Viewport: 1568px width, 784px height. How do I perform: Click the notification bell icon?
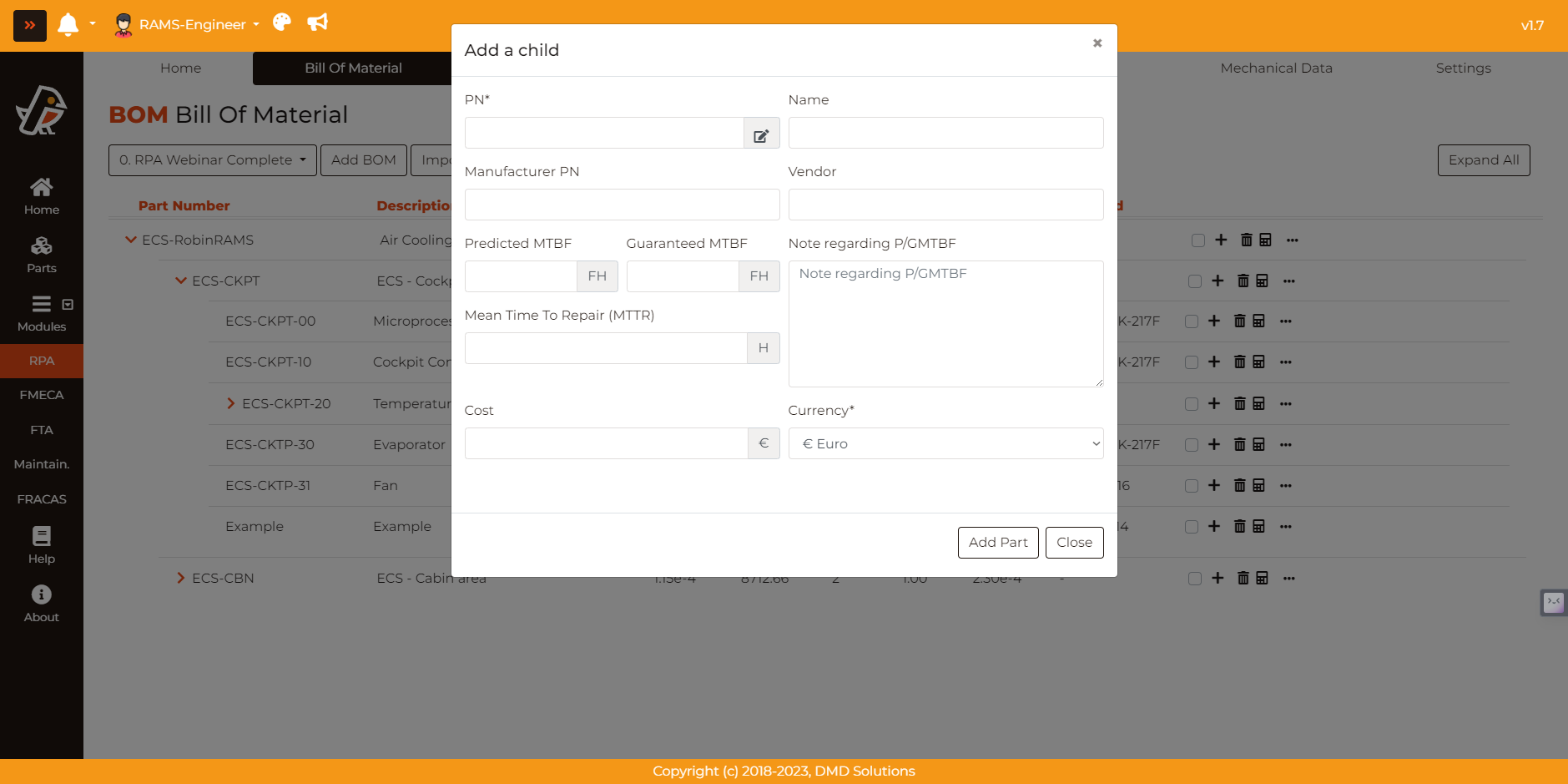(68, 24)
